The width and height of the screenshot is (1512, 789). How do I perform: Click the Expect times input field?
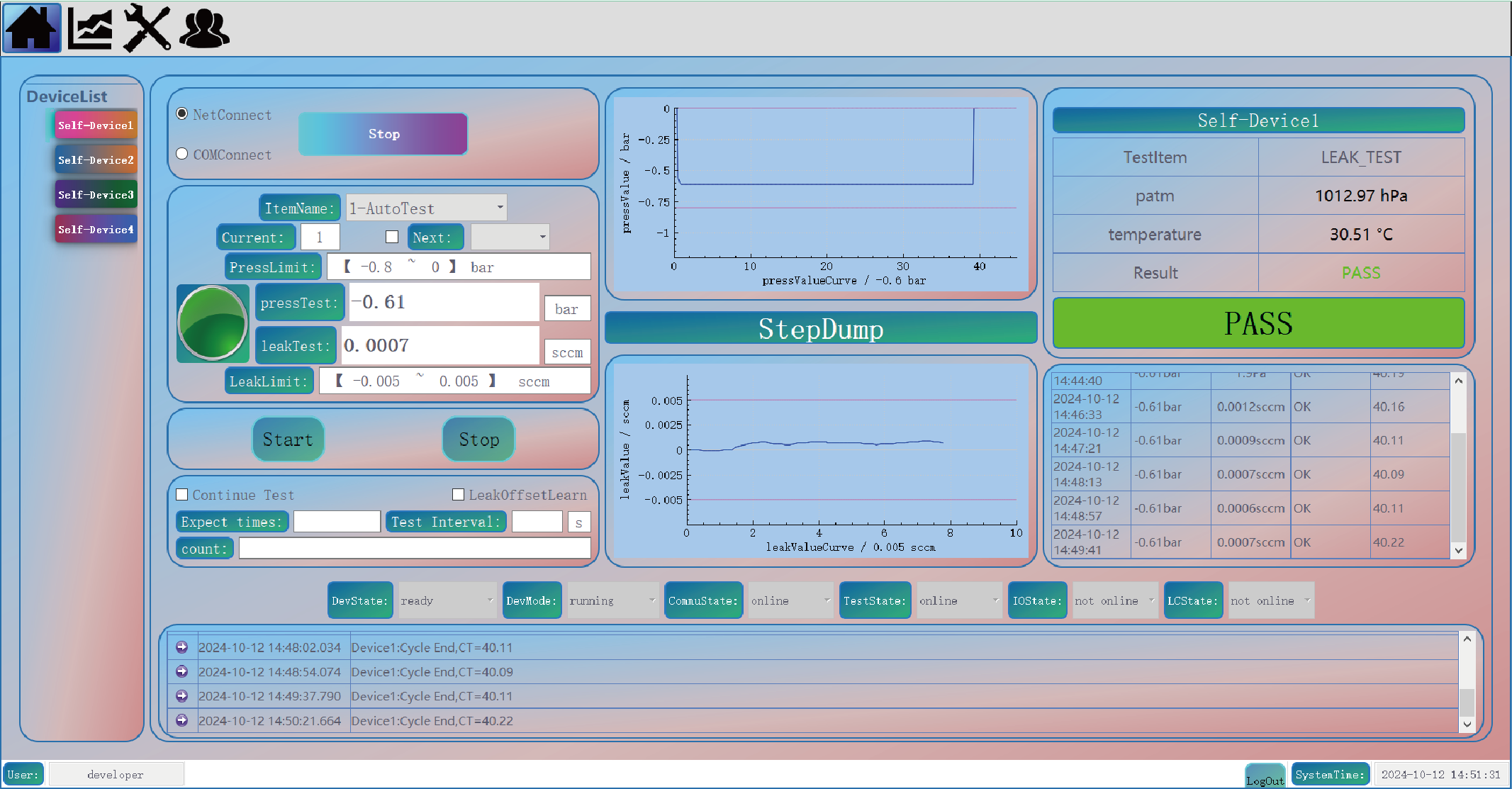coord(337,522)
